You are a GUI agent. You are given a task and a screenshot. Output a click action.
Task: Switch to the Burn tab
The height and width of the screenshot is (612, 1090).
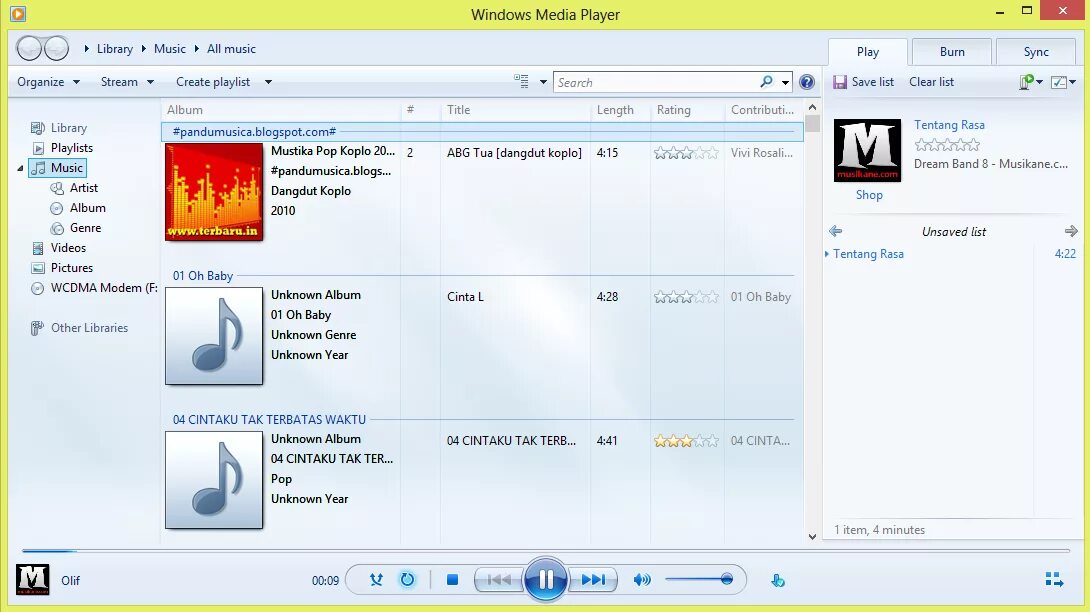[952, 51]
